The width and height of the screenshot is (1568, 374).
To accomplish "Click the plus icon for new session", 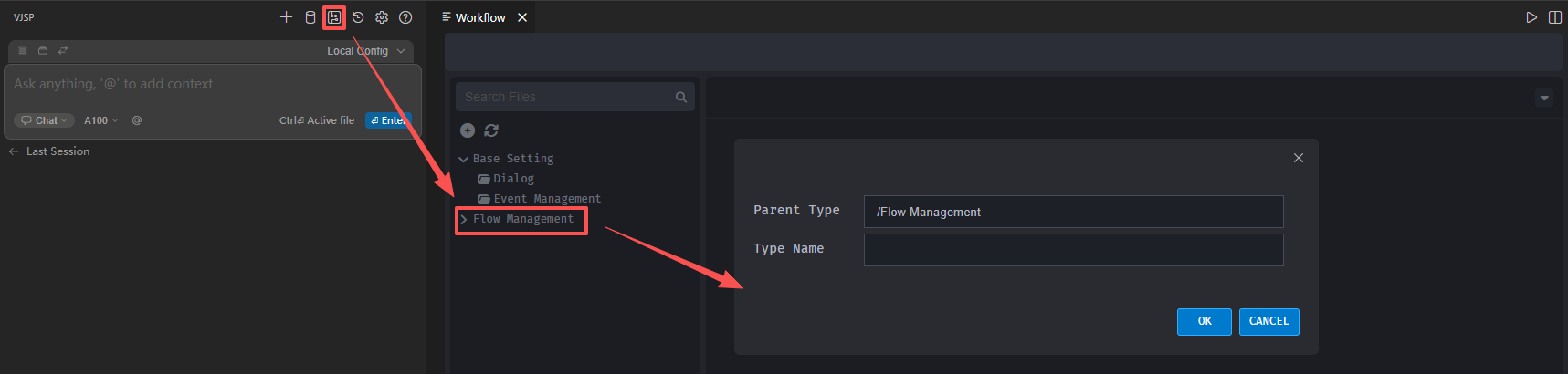I will pyautogui.click(x=286, y=17).
